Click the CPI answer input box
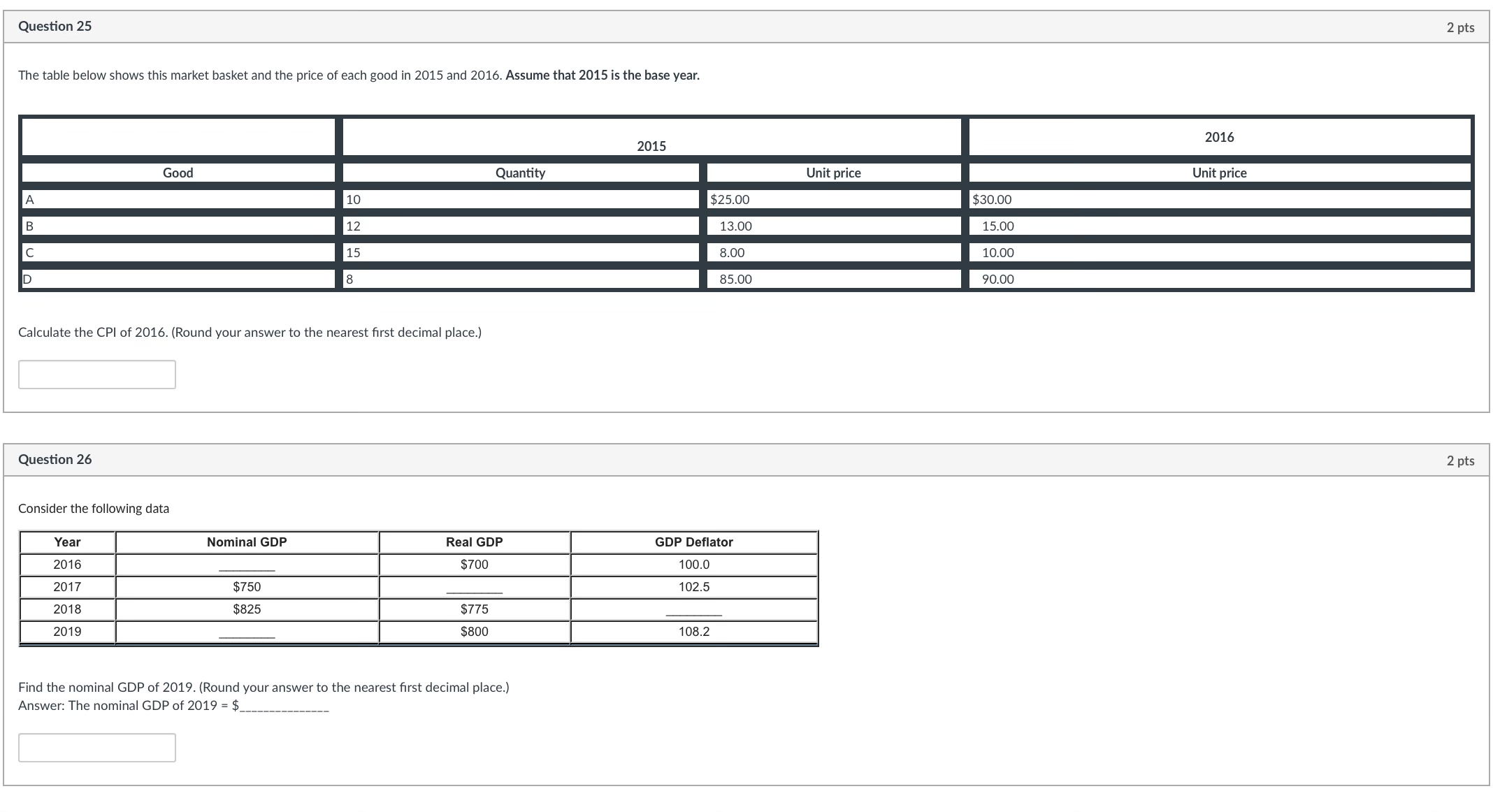 [96, 375]
